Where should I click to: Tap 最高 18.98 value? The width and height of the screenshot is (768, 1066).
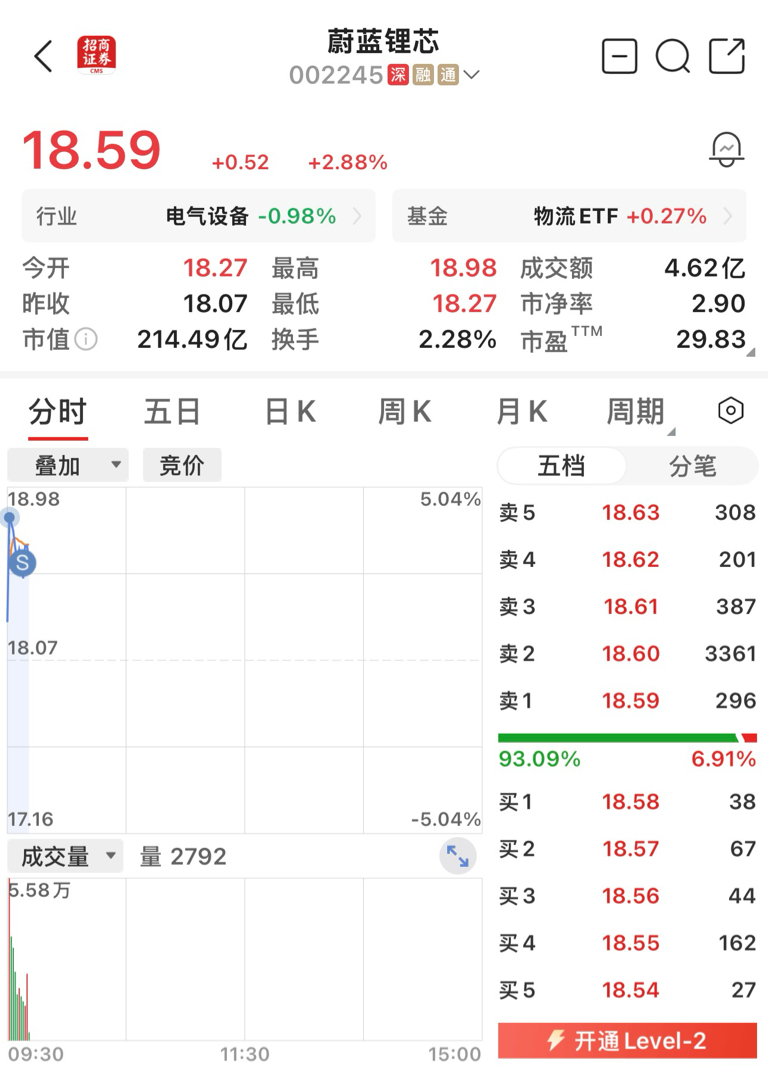click(464, 268)
